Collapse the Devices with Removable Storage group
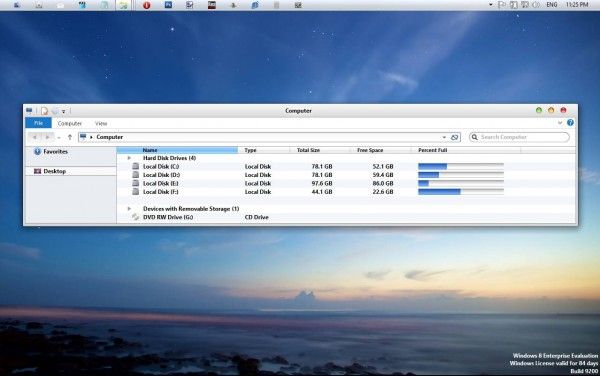The width and height of the screenshot is (600, 376). coord(129,208)
